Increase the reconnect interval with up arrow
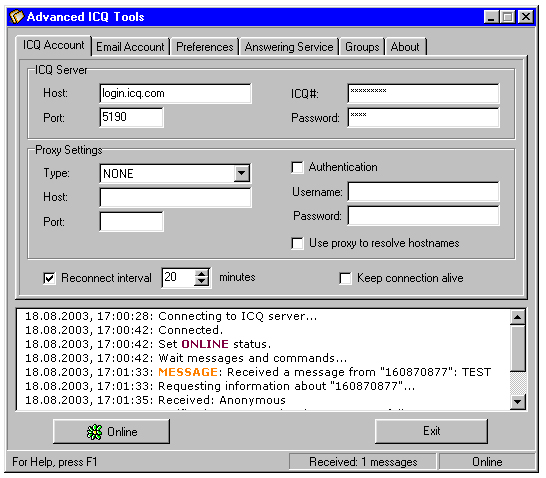Viewport: 546px width, 478px height. tap(201, 274)
